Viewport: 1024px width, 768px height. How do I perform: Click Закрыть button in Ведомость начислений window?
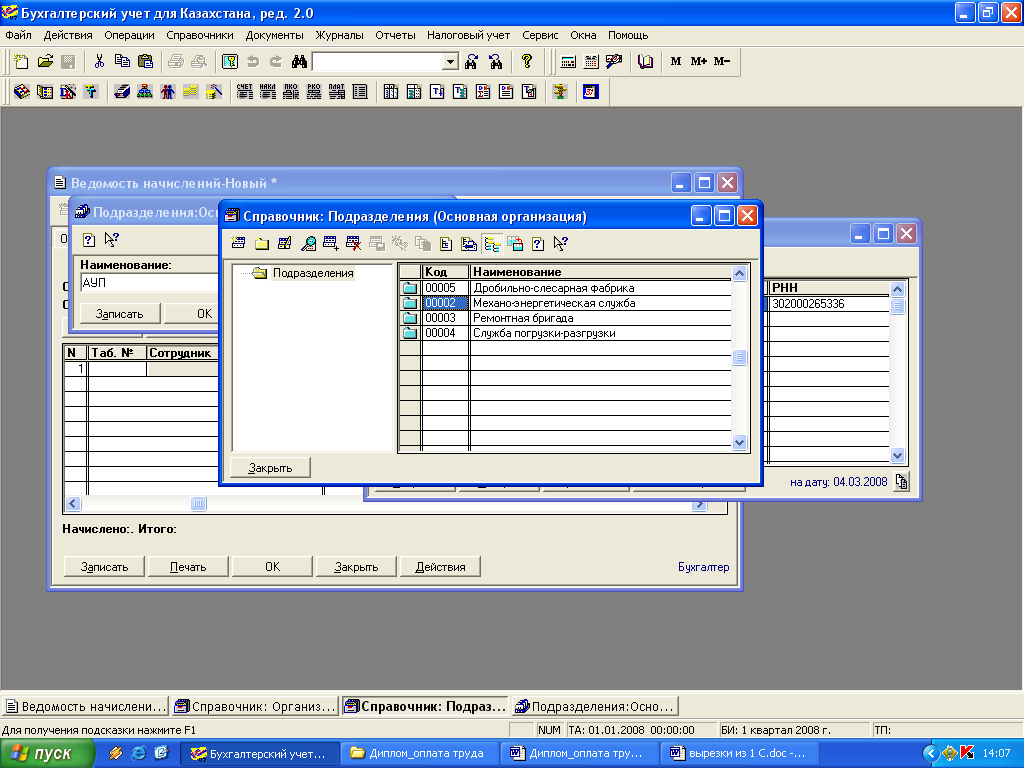click(x=357, y=567)
